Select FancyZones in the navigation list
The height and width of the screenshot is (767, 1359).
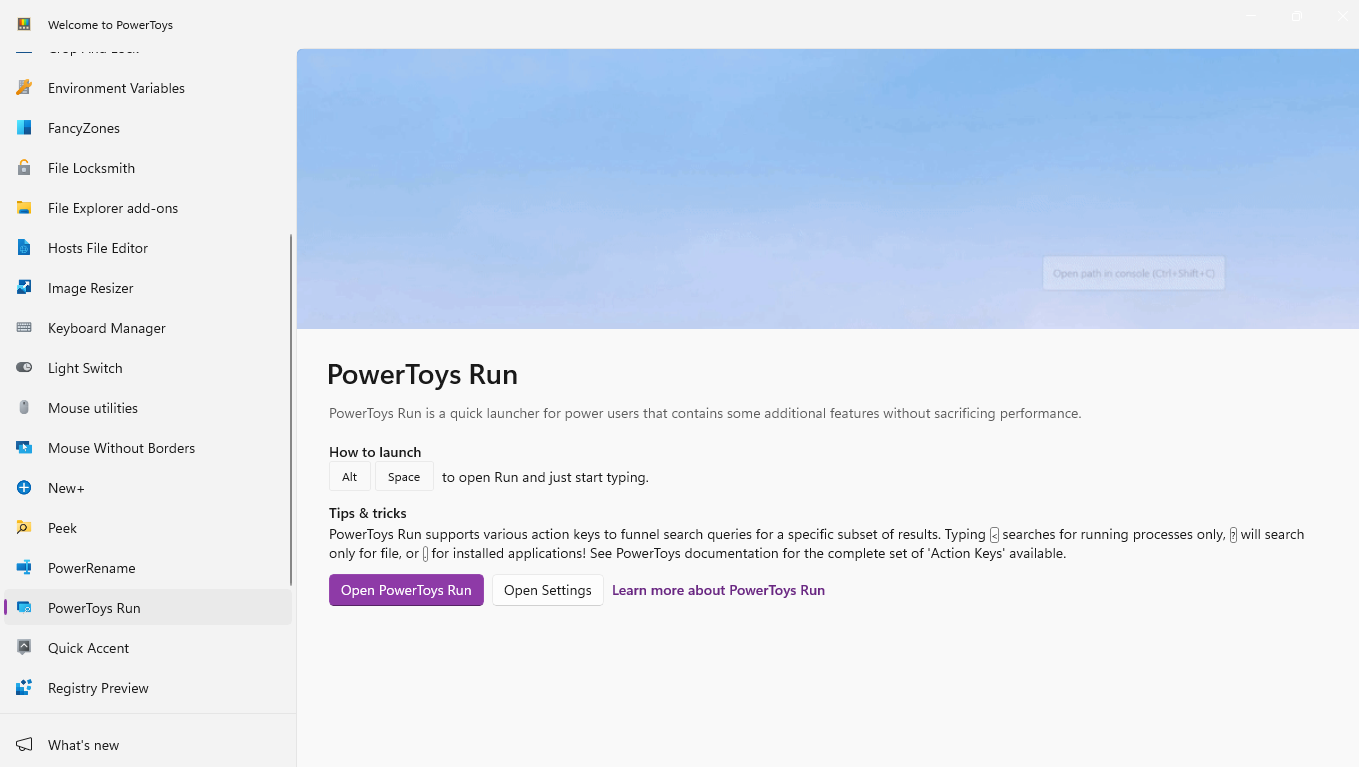[x=148, y=128]
